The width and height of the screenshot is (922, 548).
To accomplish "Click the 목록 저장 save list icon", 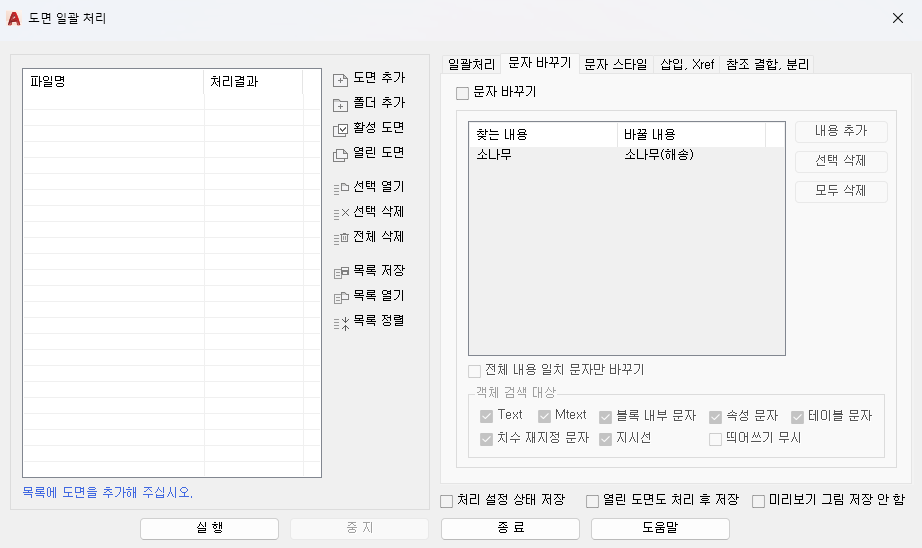I will 341,272.
